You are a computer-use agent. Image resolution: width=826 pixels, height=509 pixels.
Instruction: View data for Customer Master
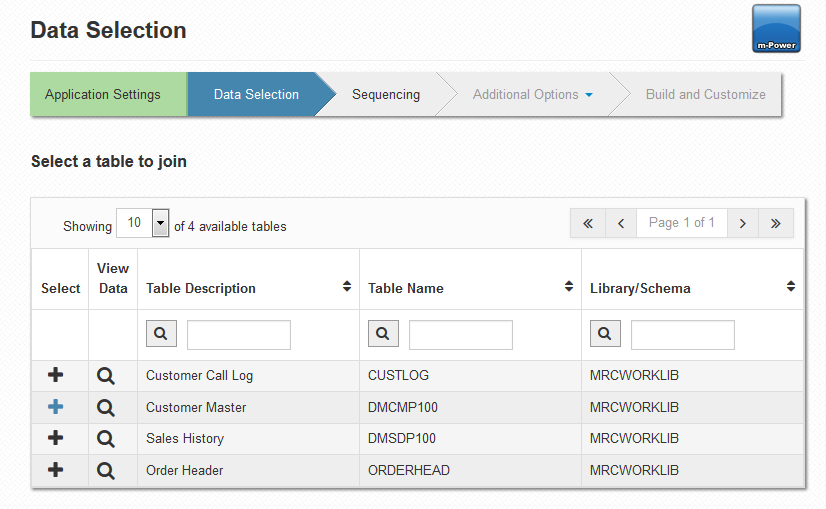pyautogui.click(x=106, y=407)
